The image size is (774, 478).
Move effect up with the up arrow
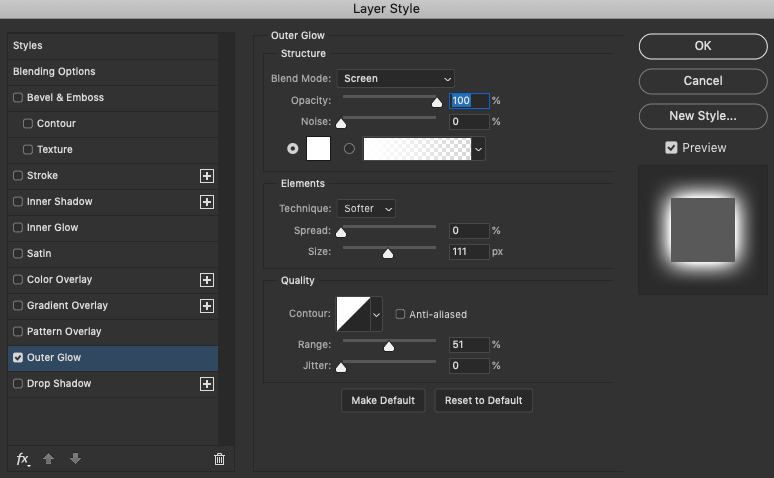coord(48,459)
